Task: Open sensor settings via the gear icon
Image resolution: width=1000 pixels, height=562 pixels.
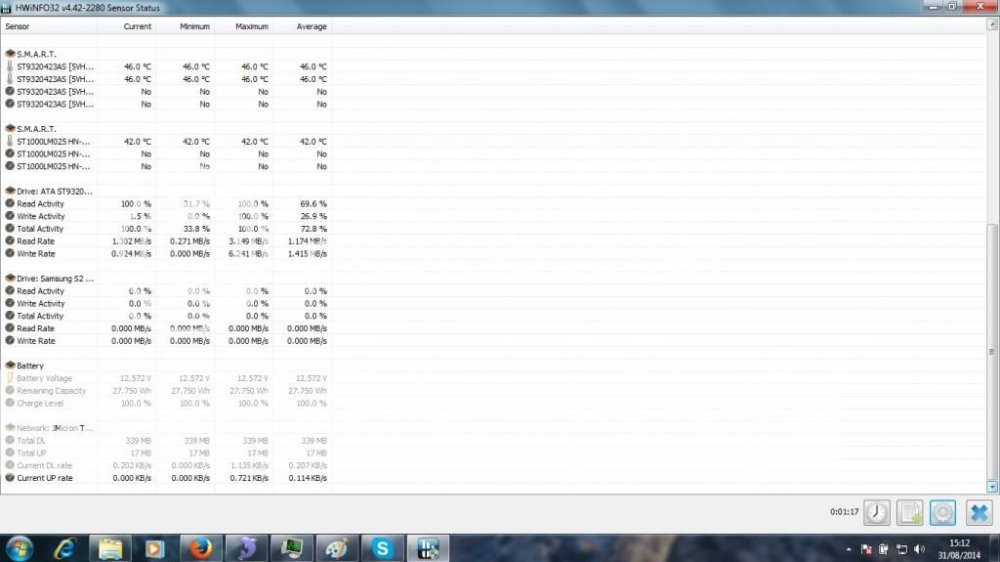Action: point(942,512)
